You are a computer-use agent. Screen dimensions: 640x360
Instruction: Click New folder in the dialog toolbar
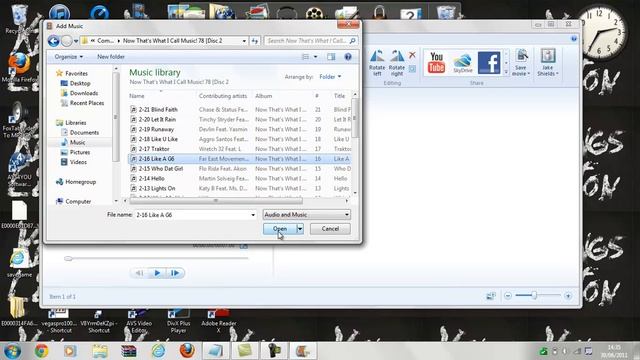click(x=111, y=57)
